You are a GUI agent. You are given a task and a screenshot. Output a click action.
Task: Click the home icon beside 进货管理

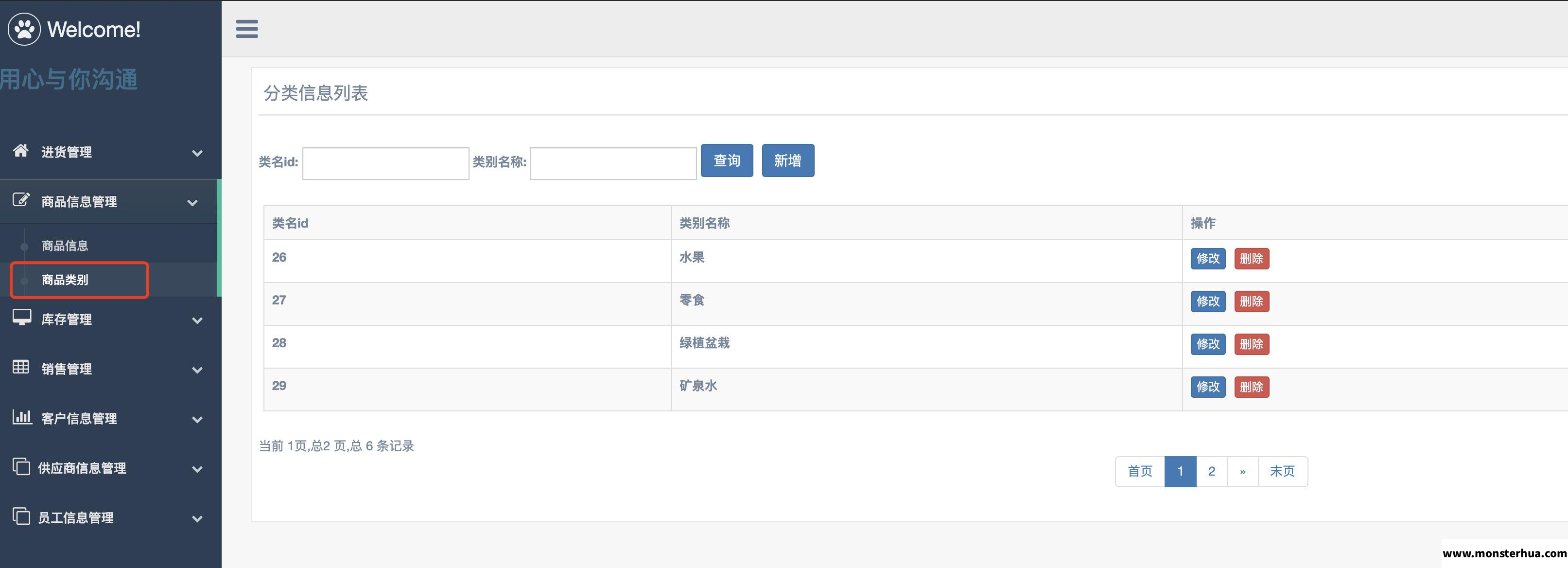pos(21,150)
